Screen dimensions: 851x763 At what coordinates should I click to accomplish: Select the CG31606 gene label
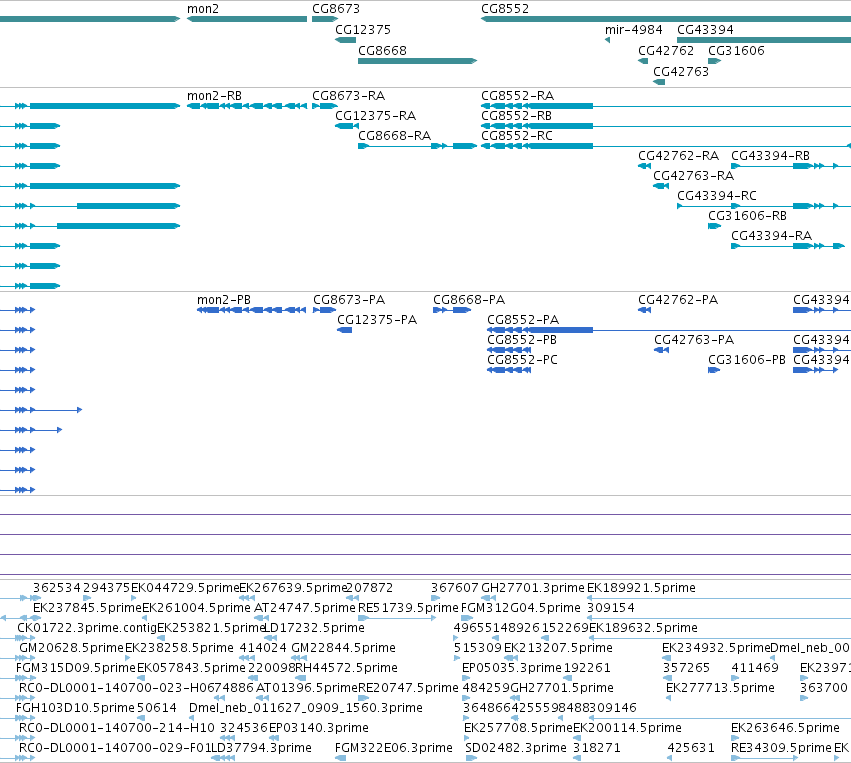point(736,50)
